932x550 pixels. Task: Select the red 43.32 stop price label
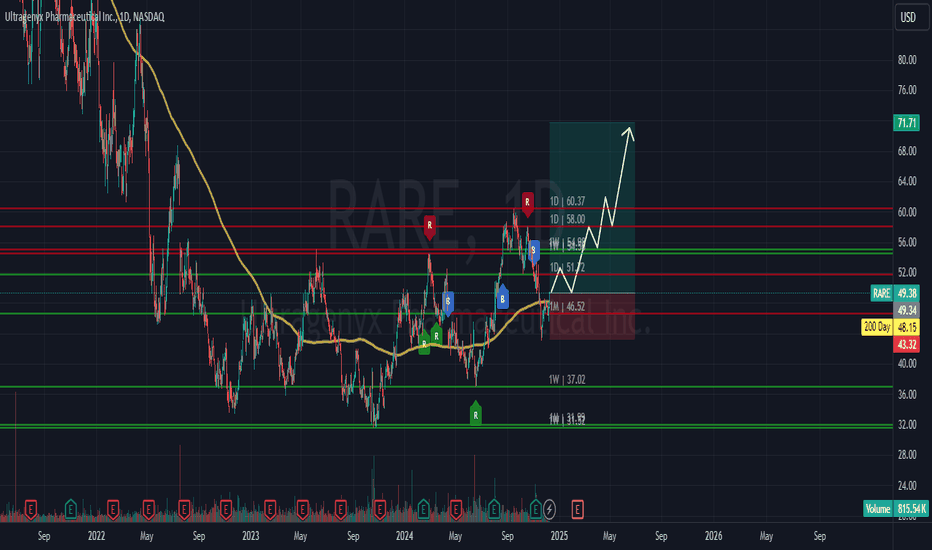point(906,344)
